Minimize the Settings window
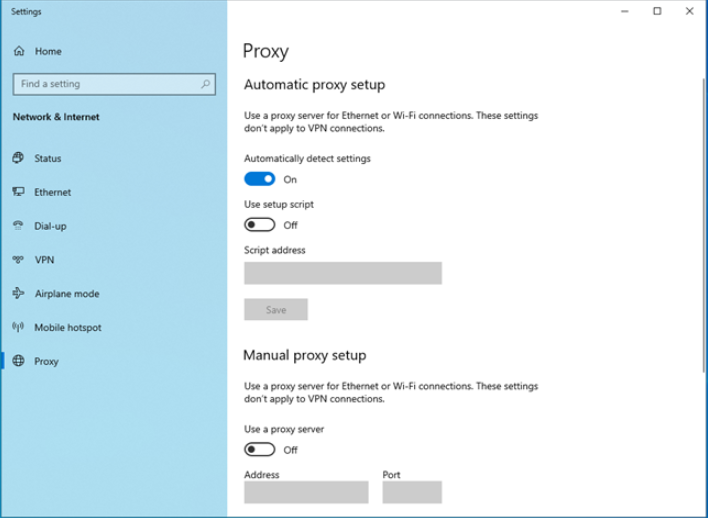The image size is (708, 518). click(x=625, y=11)
